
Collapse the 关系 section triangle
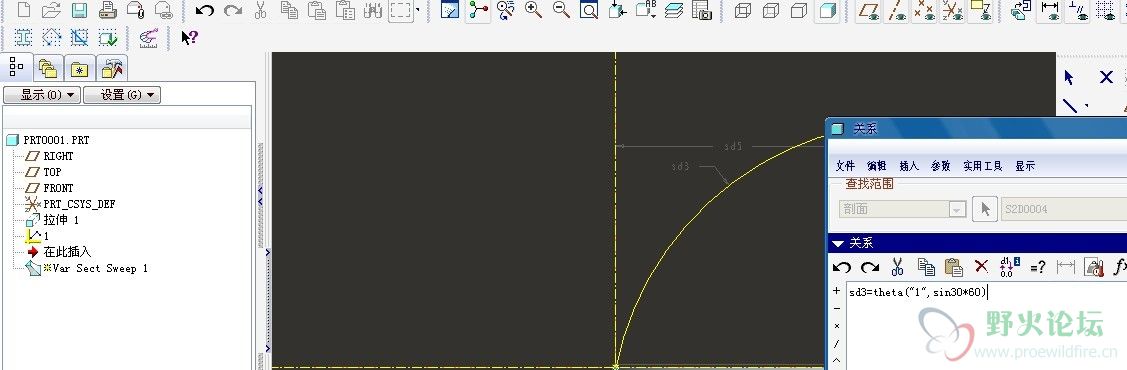[837, 244]
